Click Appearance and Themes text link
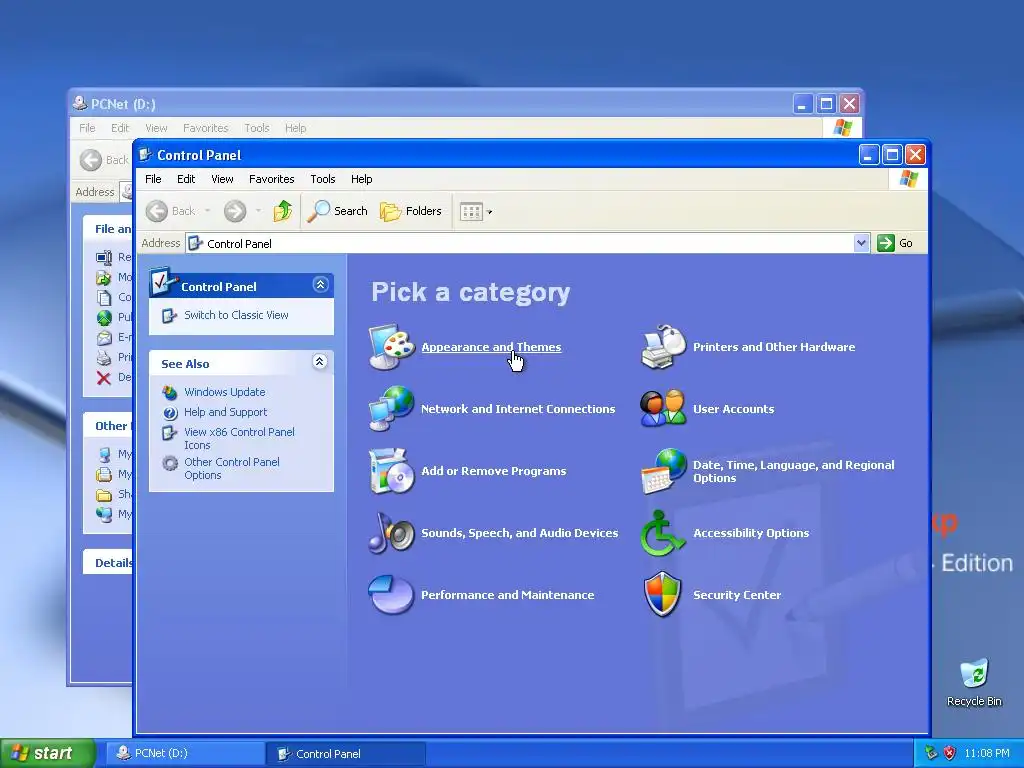The image size is (1024, 768). coord(491,347)
